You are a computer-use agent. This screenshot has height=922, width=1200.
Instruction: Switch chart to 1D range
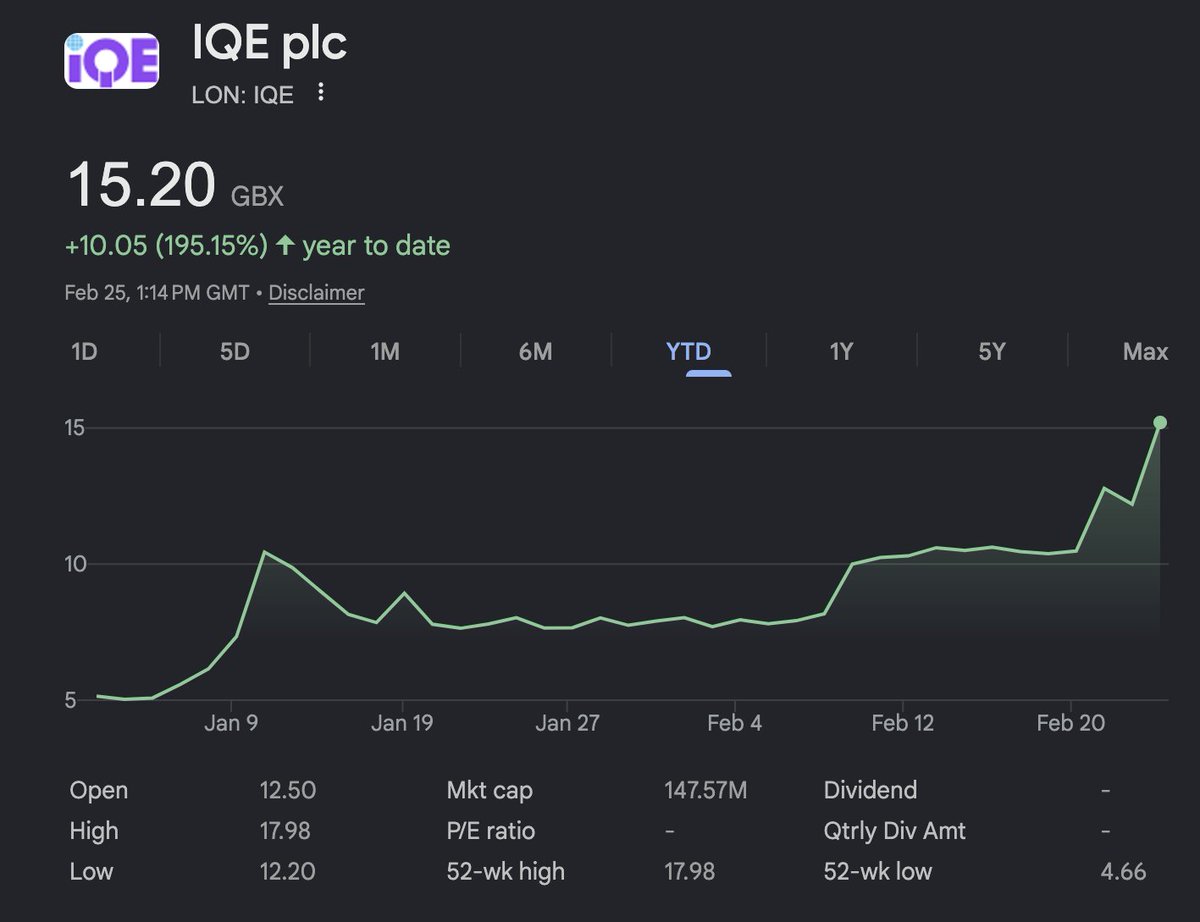click(x=84, y=352)
